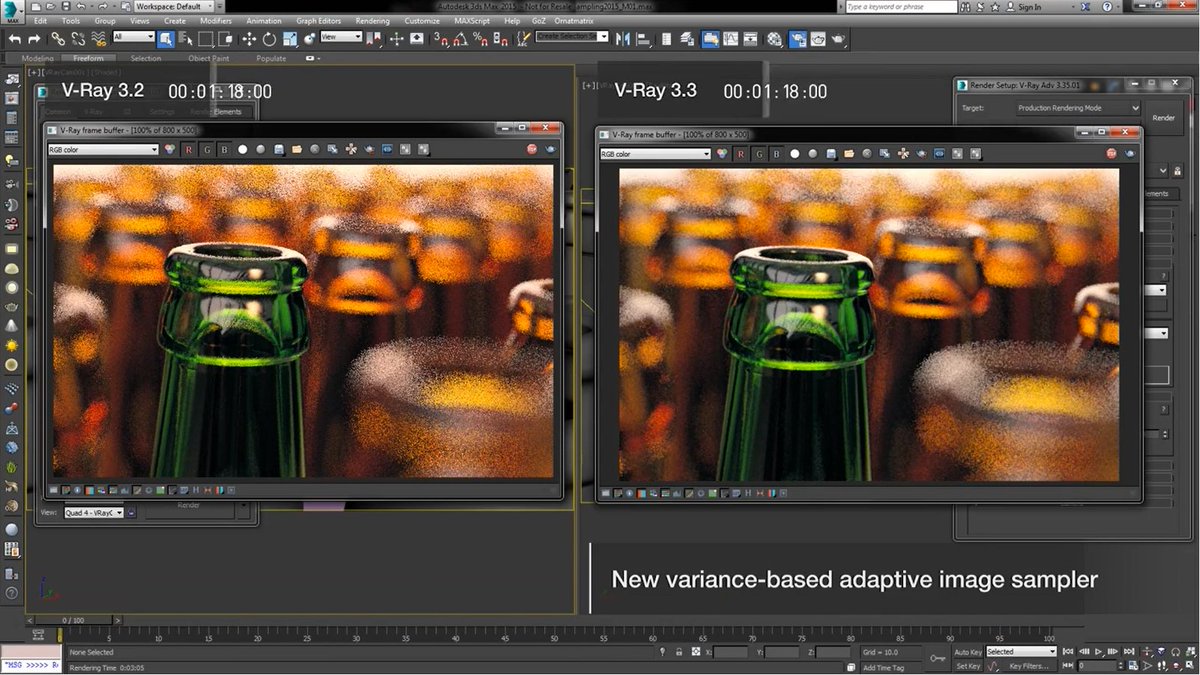The height and width of the screenshot is (675, 1200).
Task: Click Sign In in the title bar
Action: tap(1029, 7)
